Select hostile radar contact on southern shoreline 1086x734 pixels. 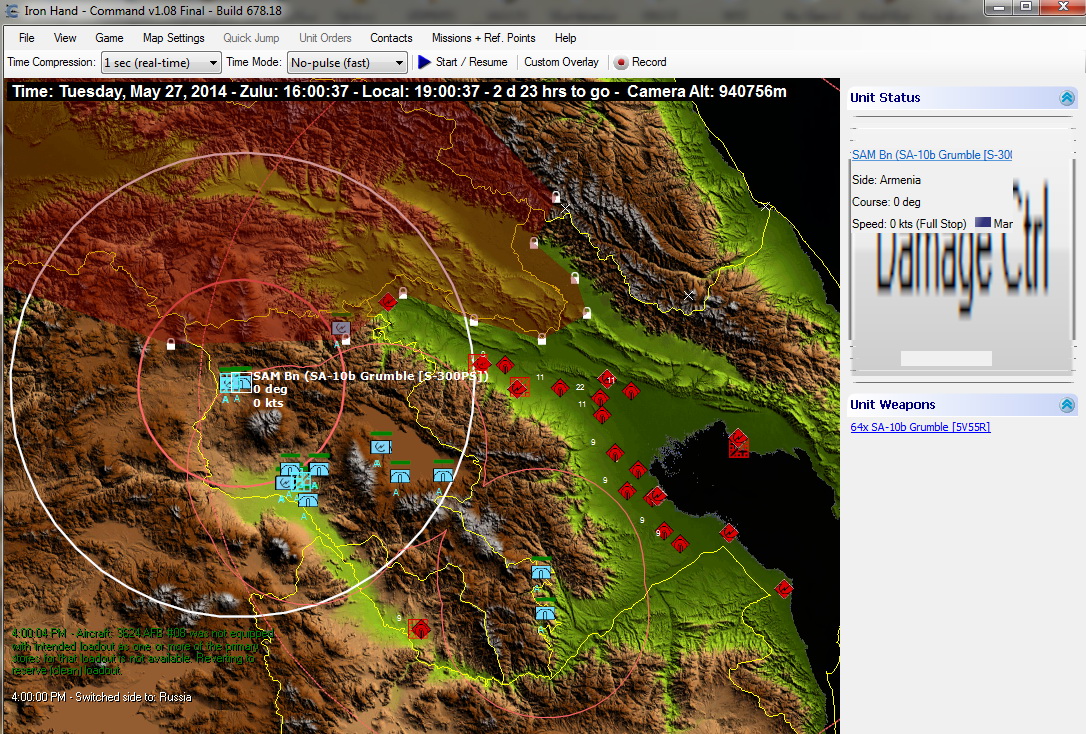(x=729, y=532)
